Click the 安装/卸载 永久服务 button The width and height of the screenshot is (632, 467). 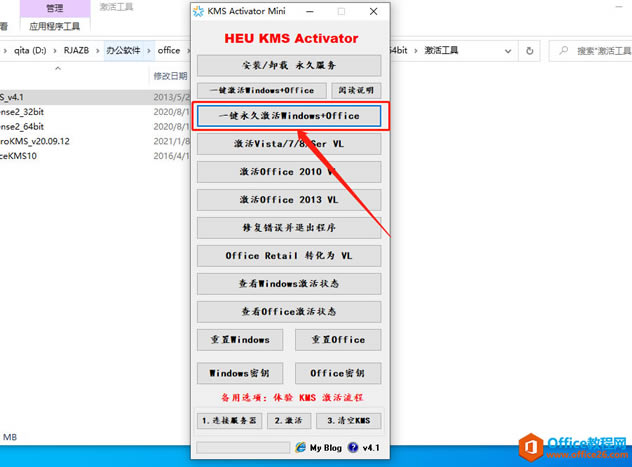(x=289, y=65)
